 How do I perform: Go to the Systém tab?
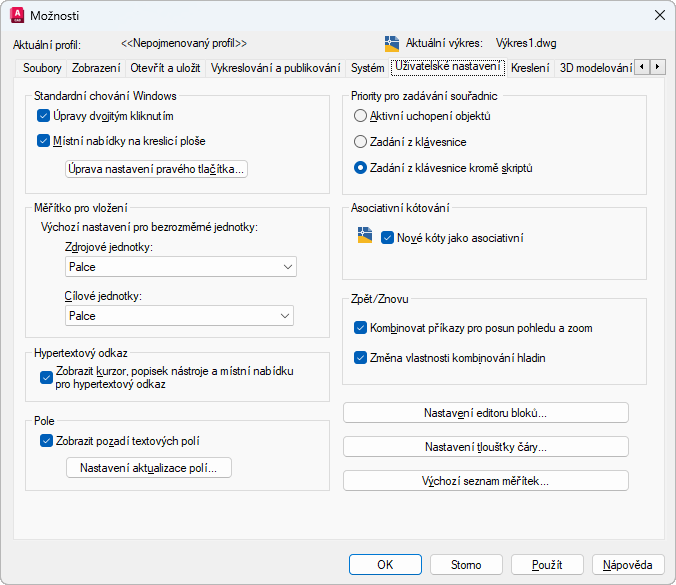click(x=367, y=68)
